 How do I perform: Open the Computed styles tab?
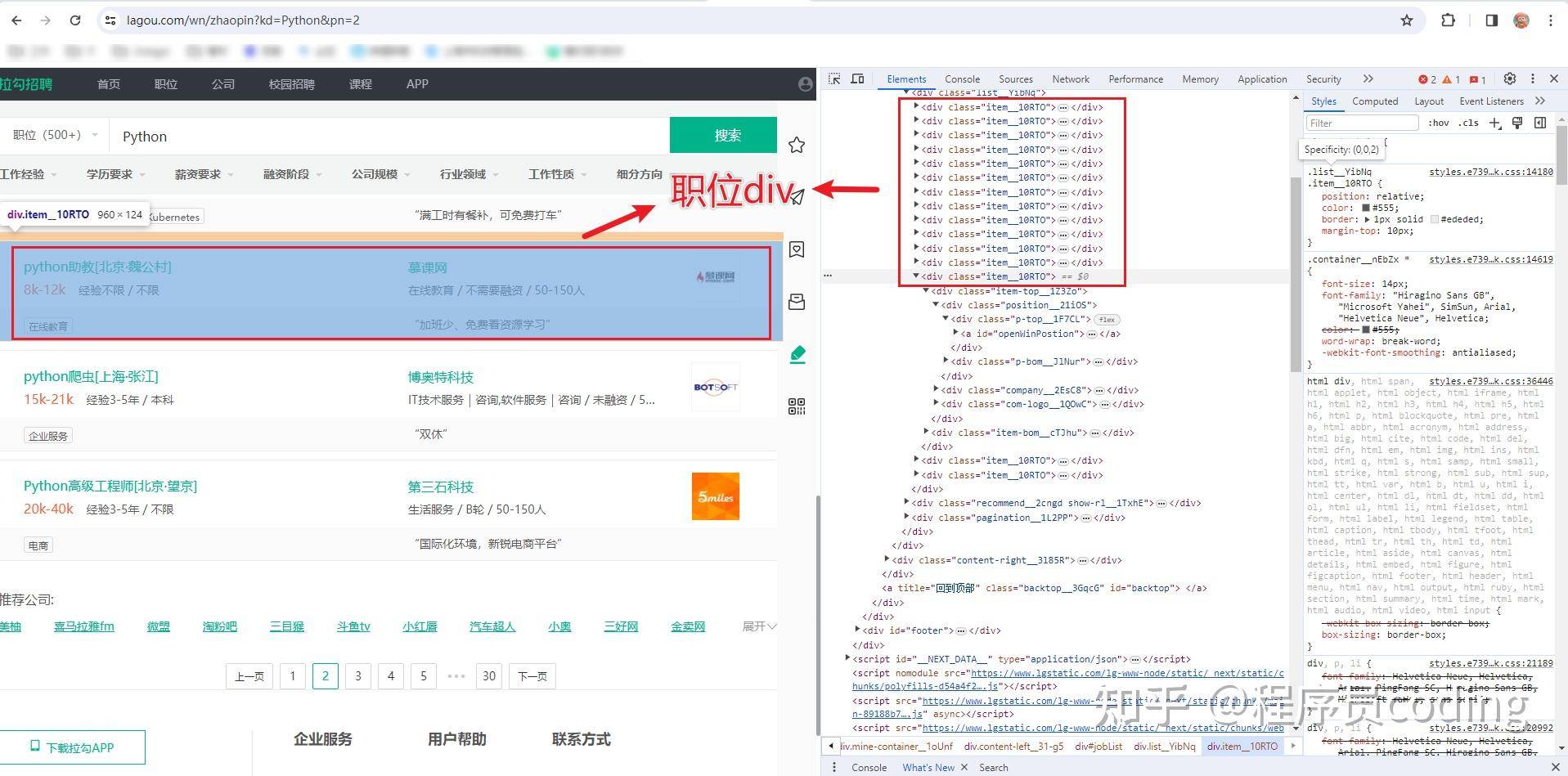click(x=1375, y=101)
